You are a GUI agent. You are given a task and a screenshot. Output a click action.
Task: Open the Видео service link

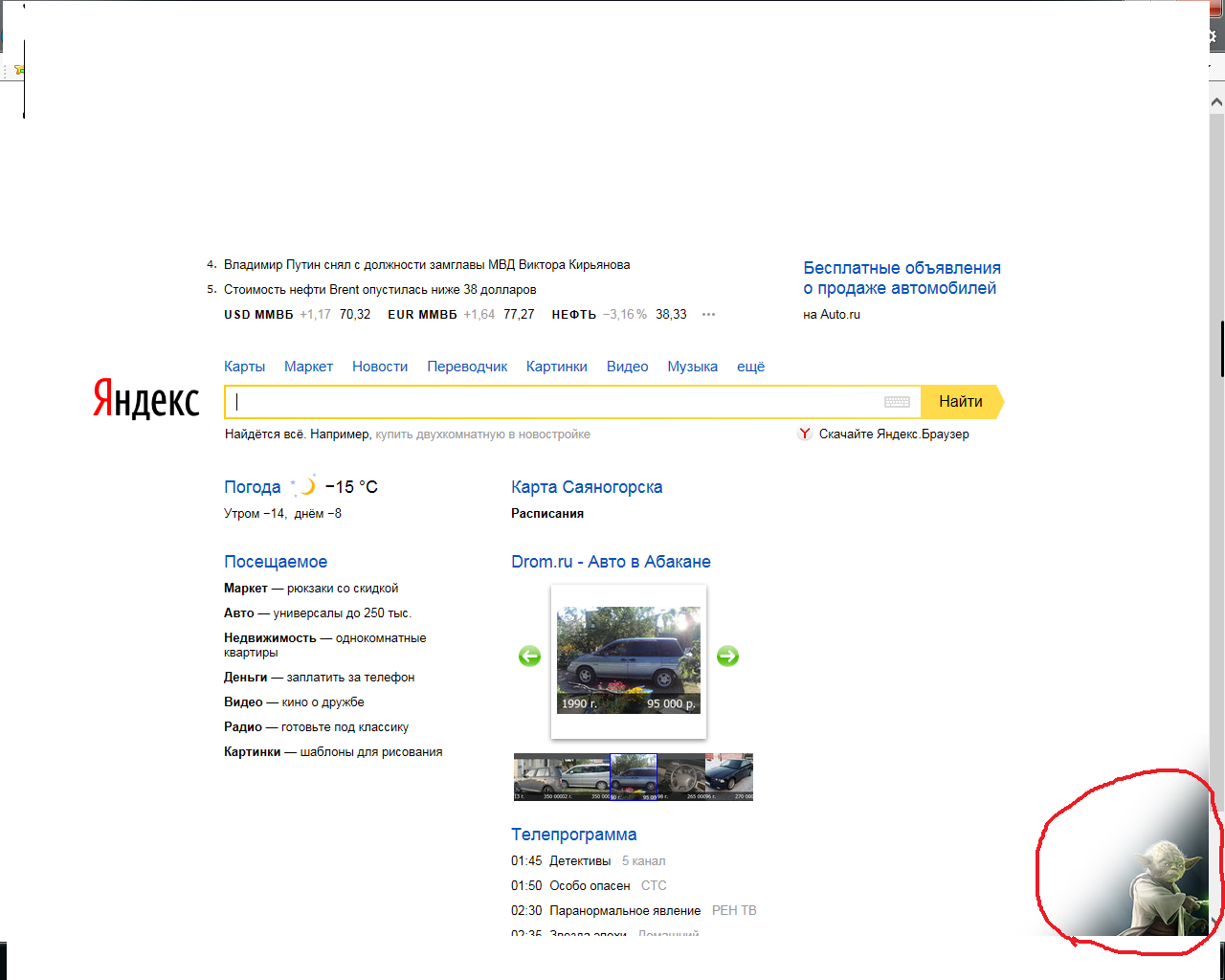click(x=627, y=367)
